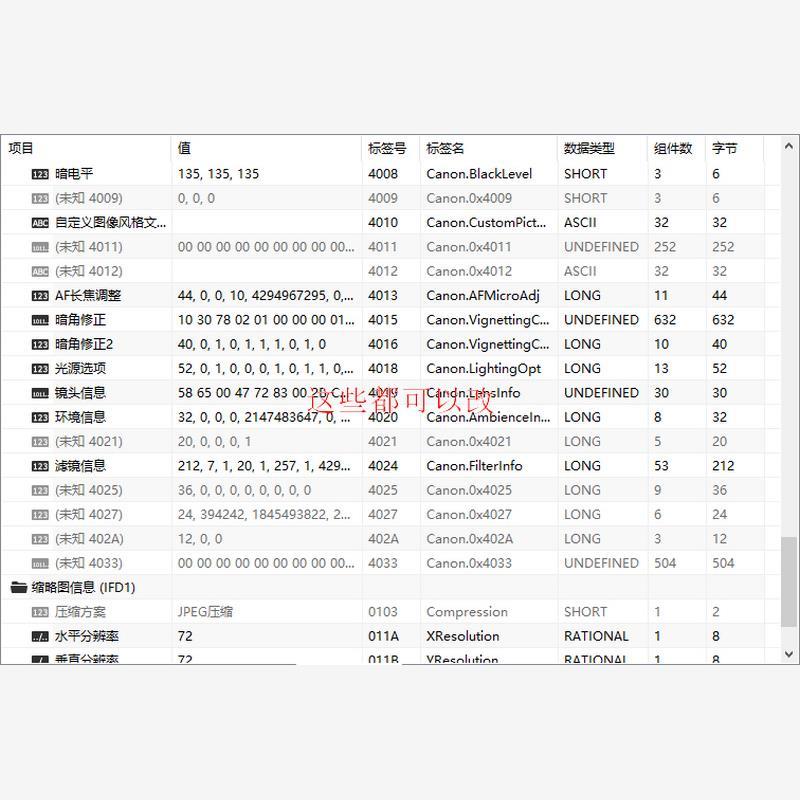Click the binary icon beside 暗角修正 row 4015
800x800 pixels.
tap(40, 320)
